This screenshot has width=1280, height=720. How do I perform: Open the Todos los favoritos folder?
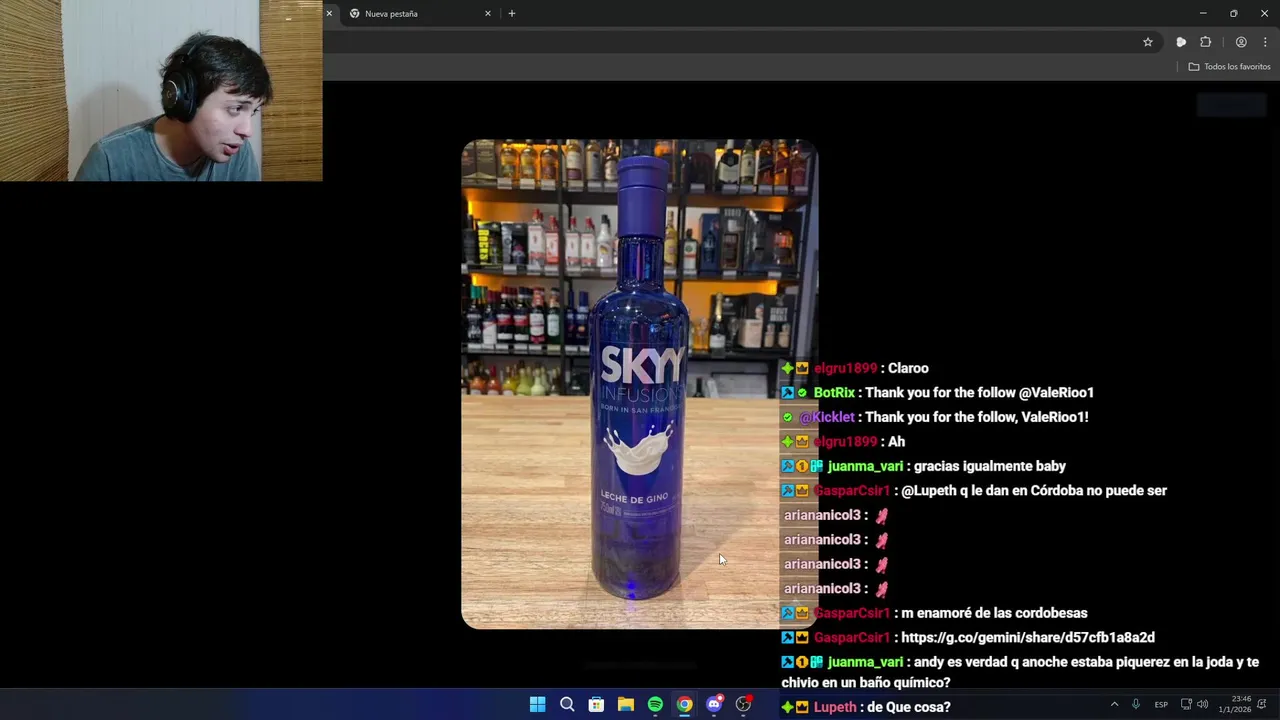(x=1229, y=66)
